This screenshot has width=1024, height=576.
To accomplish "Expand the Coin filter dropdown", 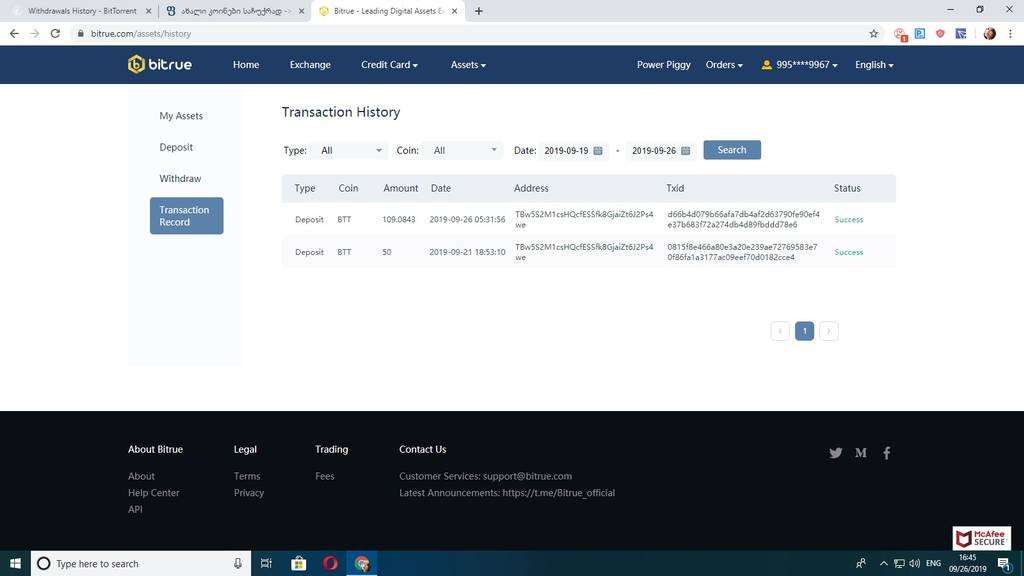I will [463, 150].
